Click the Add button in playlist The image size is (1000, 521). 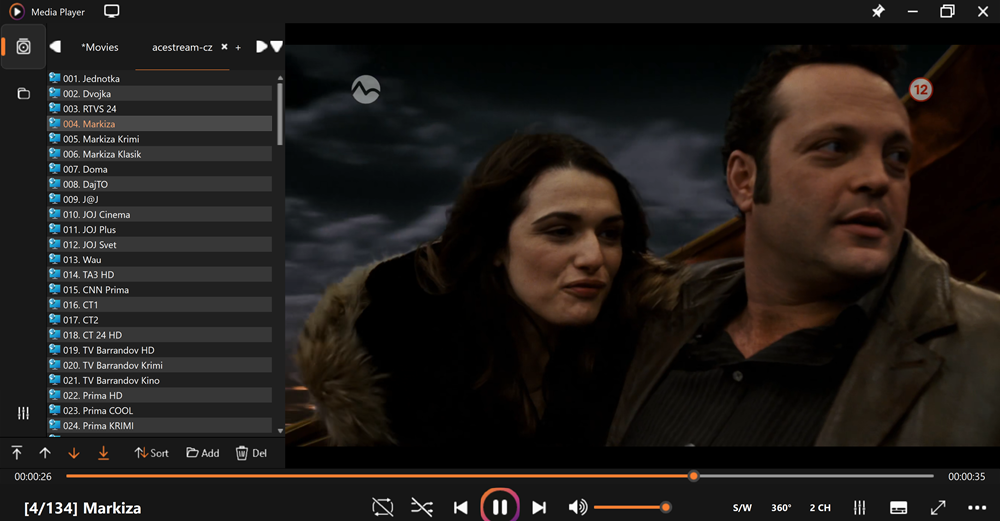(203, 453)
